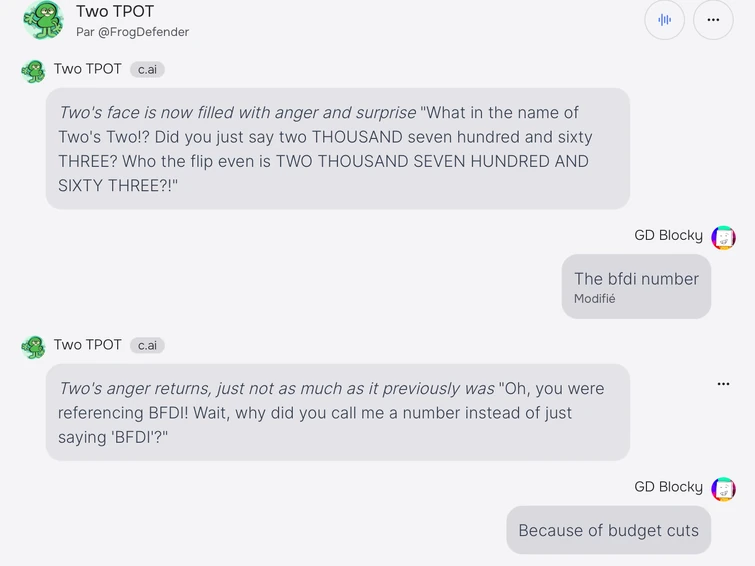Click the first c.ai badge

click(147, 70)
